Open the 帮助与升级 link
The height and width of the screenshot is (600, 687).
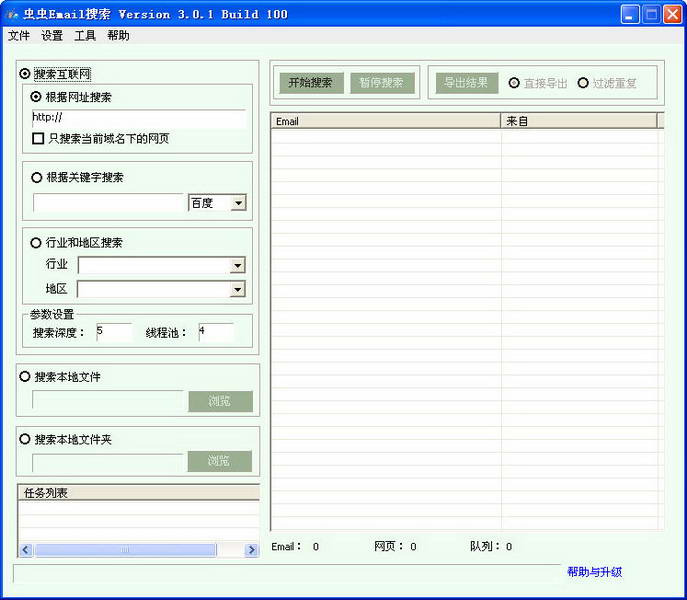[594, 572]
